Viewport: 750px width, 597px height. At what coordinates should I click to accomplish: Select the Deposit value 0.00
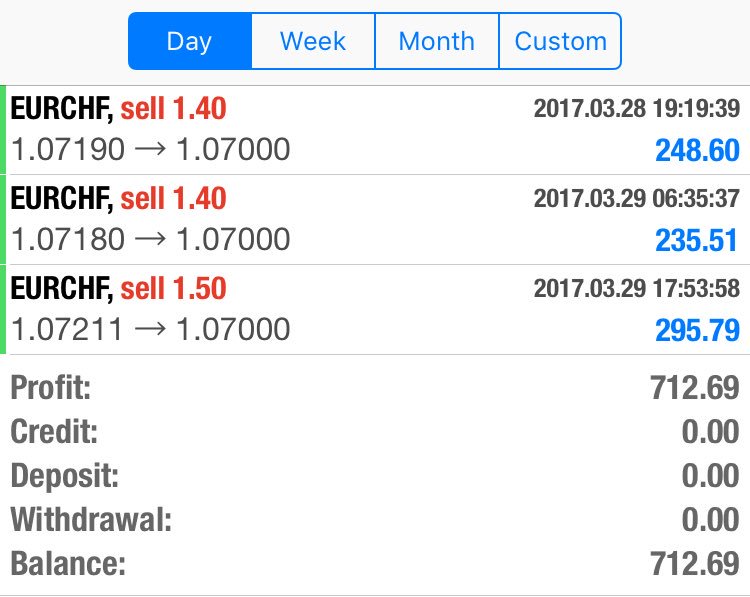[x=711, y=476]
